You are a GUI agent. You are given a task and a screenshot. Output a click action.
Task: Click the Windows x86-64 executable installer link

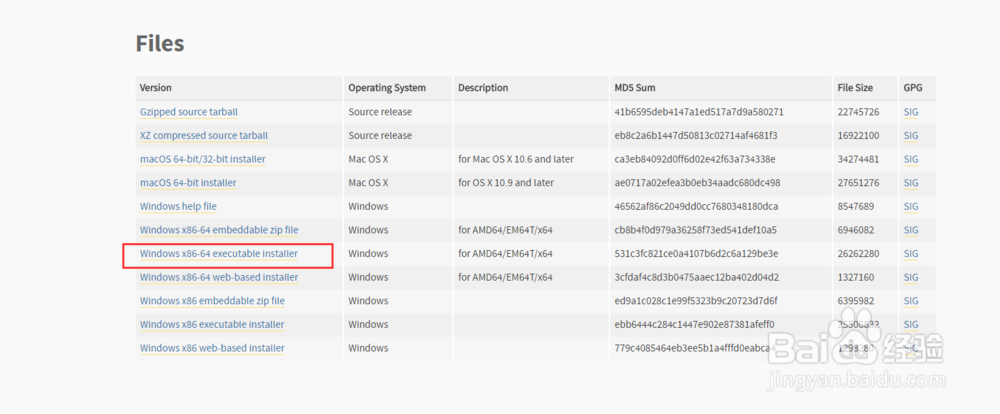point(219,254)
